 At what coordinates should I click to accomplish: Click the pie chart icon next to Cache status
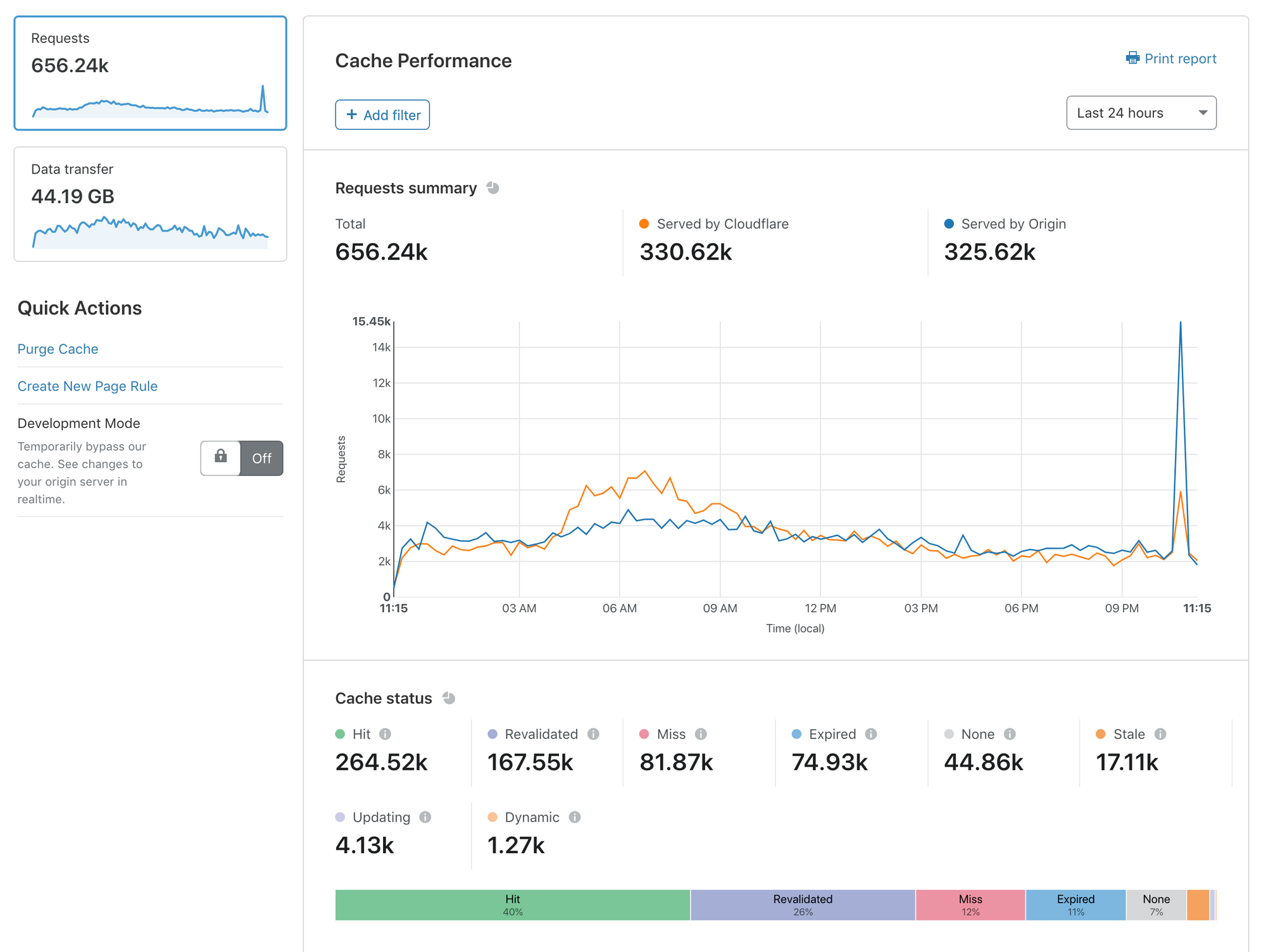click(449, 698)
